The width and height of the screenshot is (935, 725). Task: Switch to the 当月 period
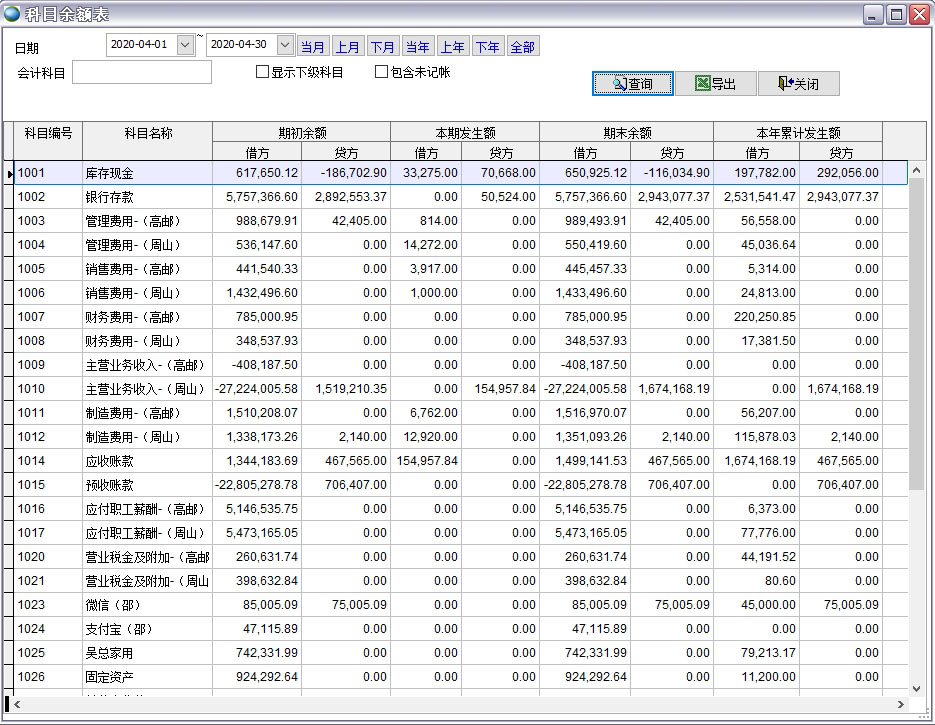pos(312,45)
